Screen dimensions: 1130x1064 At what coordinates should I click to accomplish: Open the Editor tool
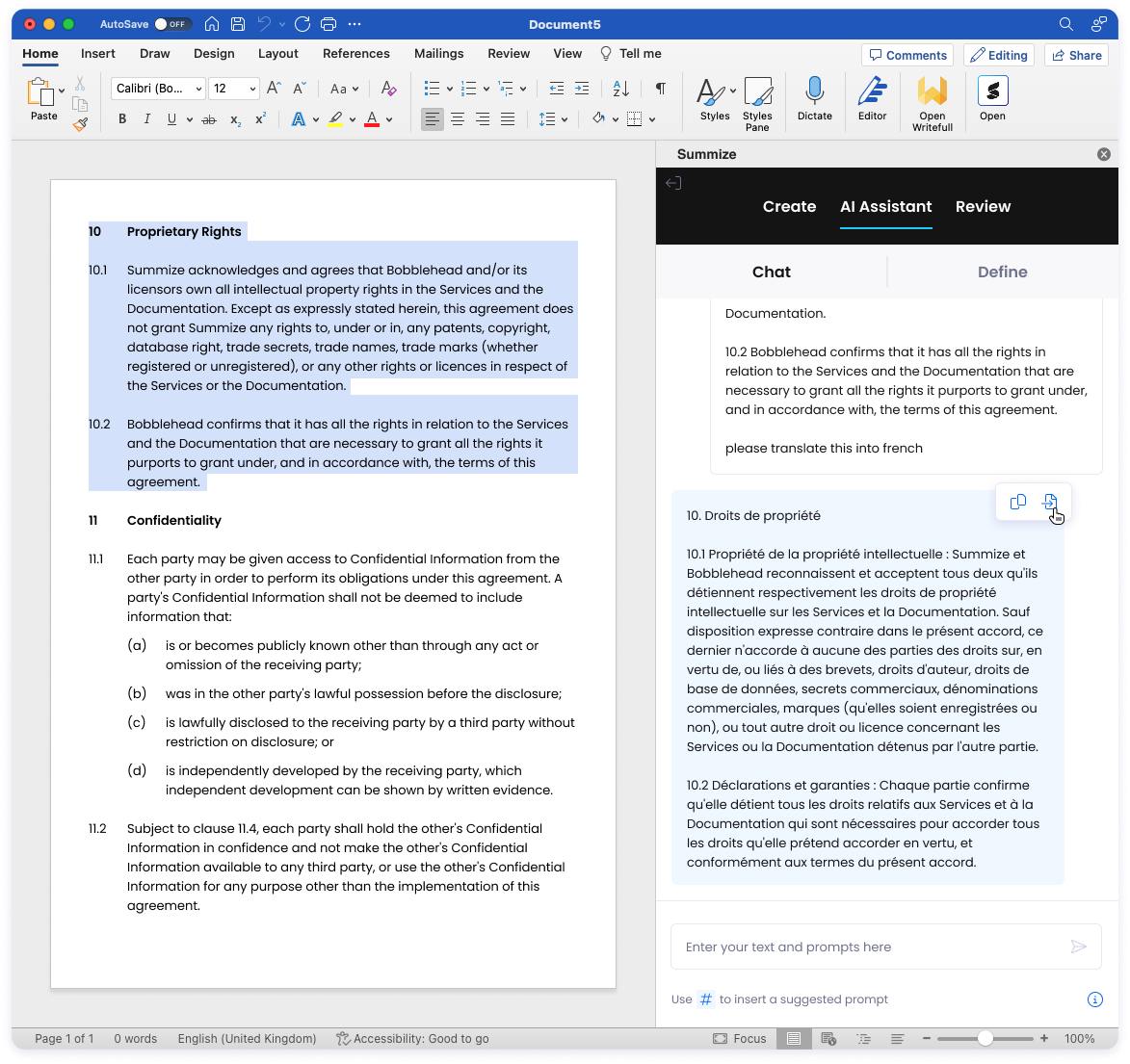click(x=872, y=99)
